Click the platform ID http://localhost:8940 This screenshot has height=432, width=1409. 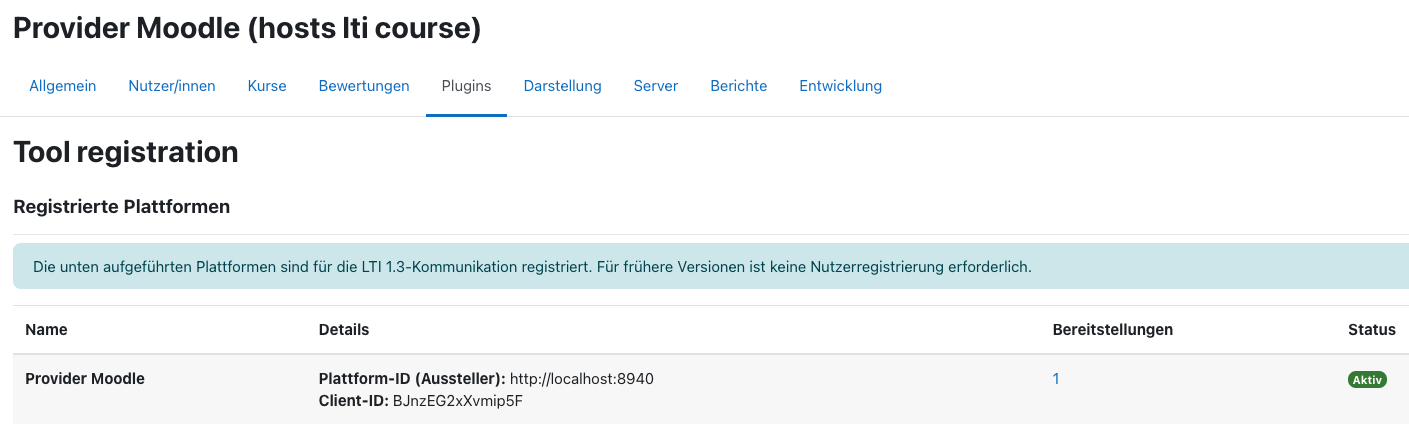(582, 379)
